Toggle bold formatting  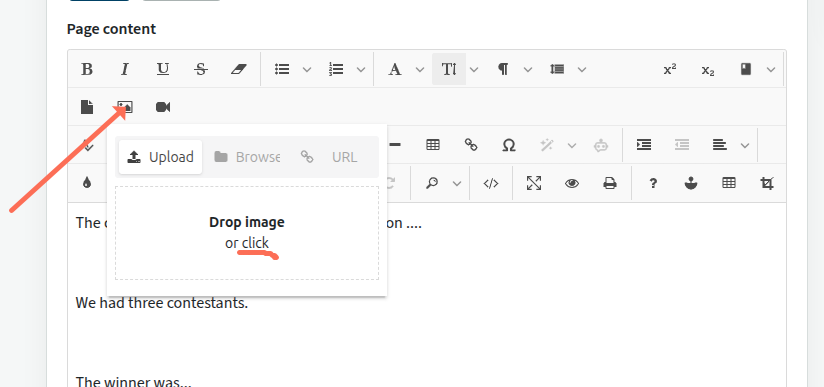tap(87, 69)
